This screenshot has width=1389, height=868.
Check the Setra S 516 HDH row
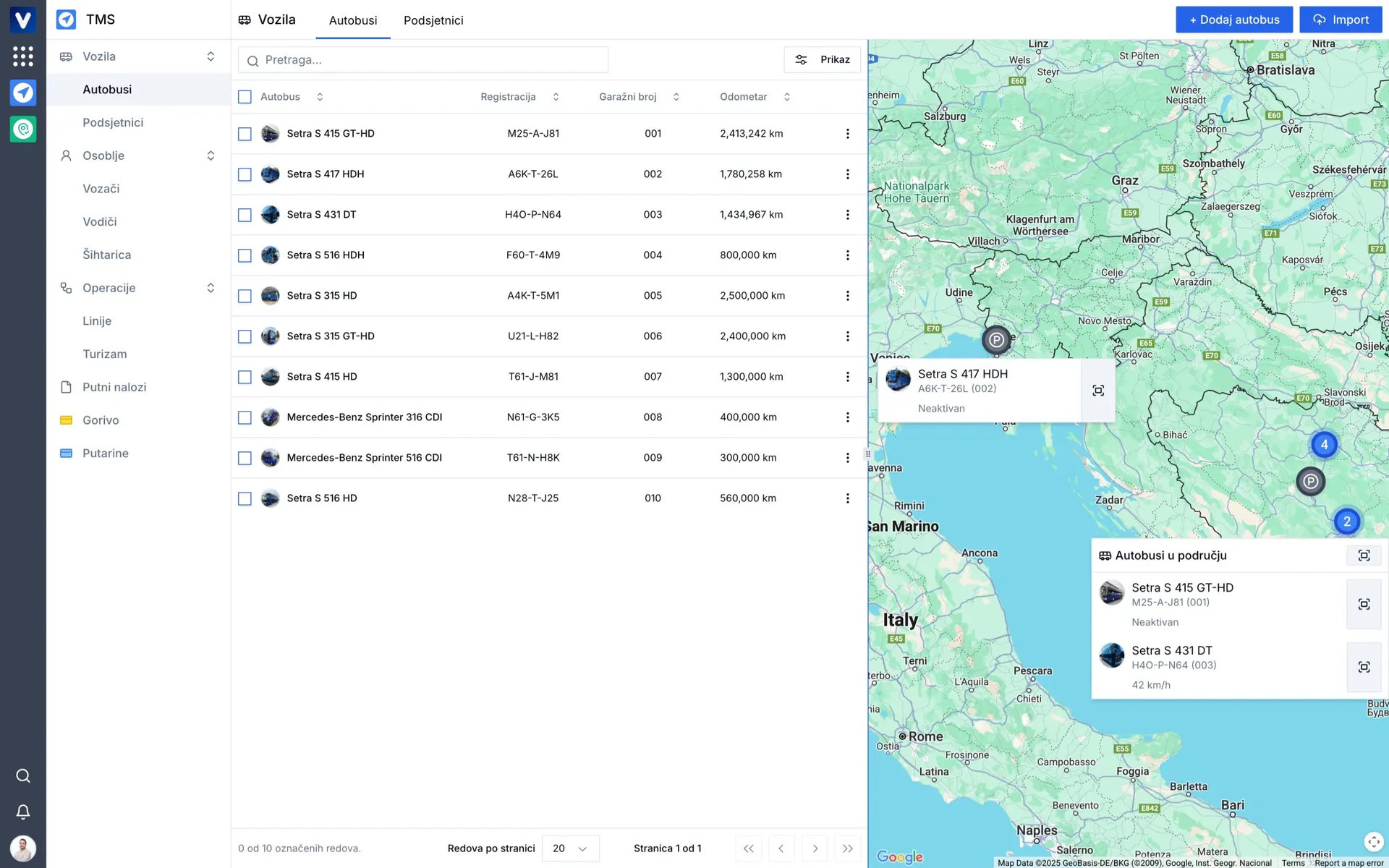pyautogui.click(x=245, y=255)
